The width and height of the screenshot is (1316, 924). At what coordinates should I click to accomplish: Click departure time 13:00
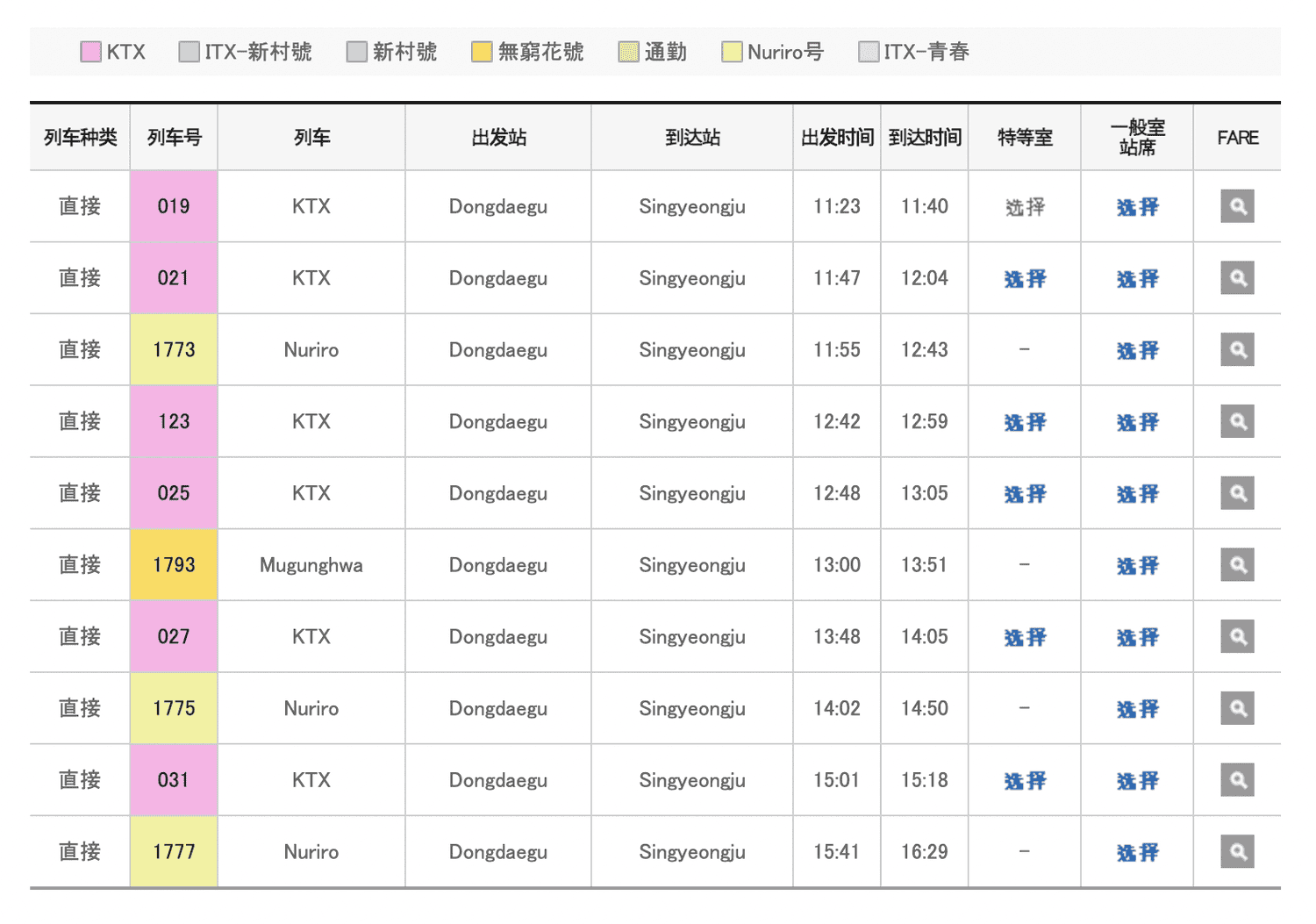click(x=837, y=565)
